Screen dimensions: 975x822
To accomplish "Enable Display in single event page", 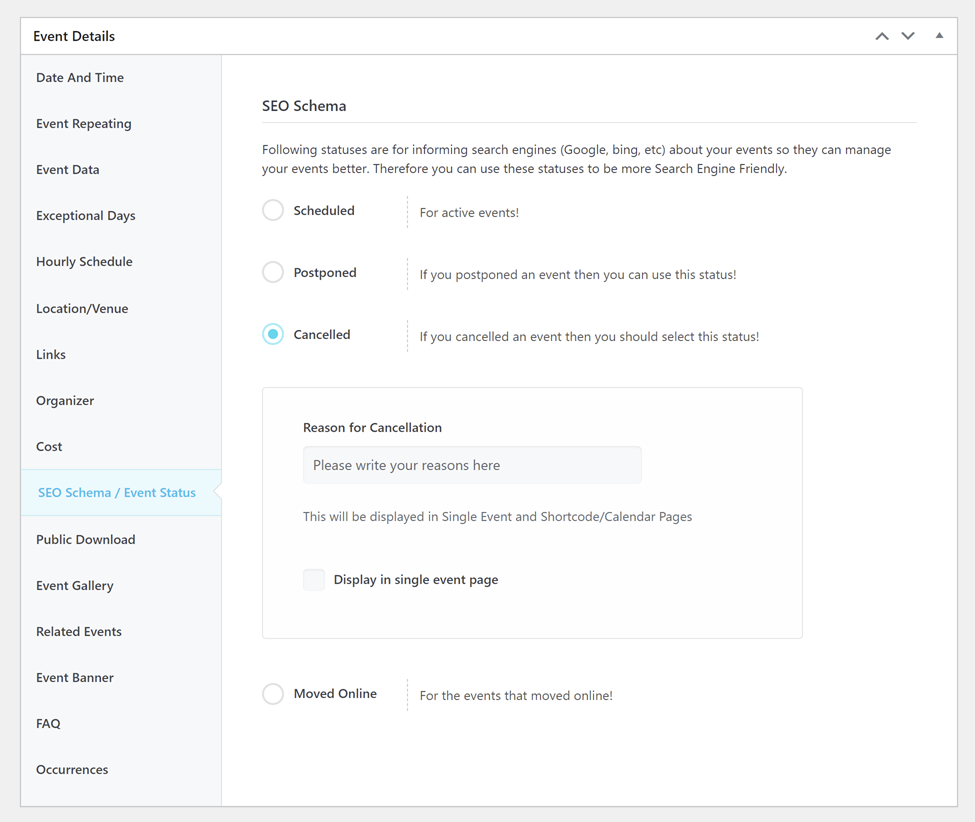I will 314,580.
